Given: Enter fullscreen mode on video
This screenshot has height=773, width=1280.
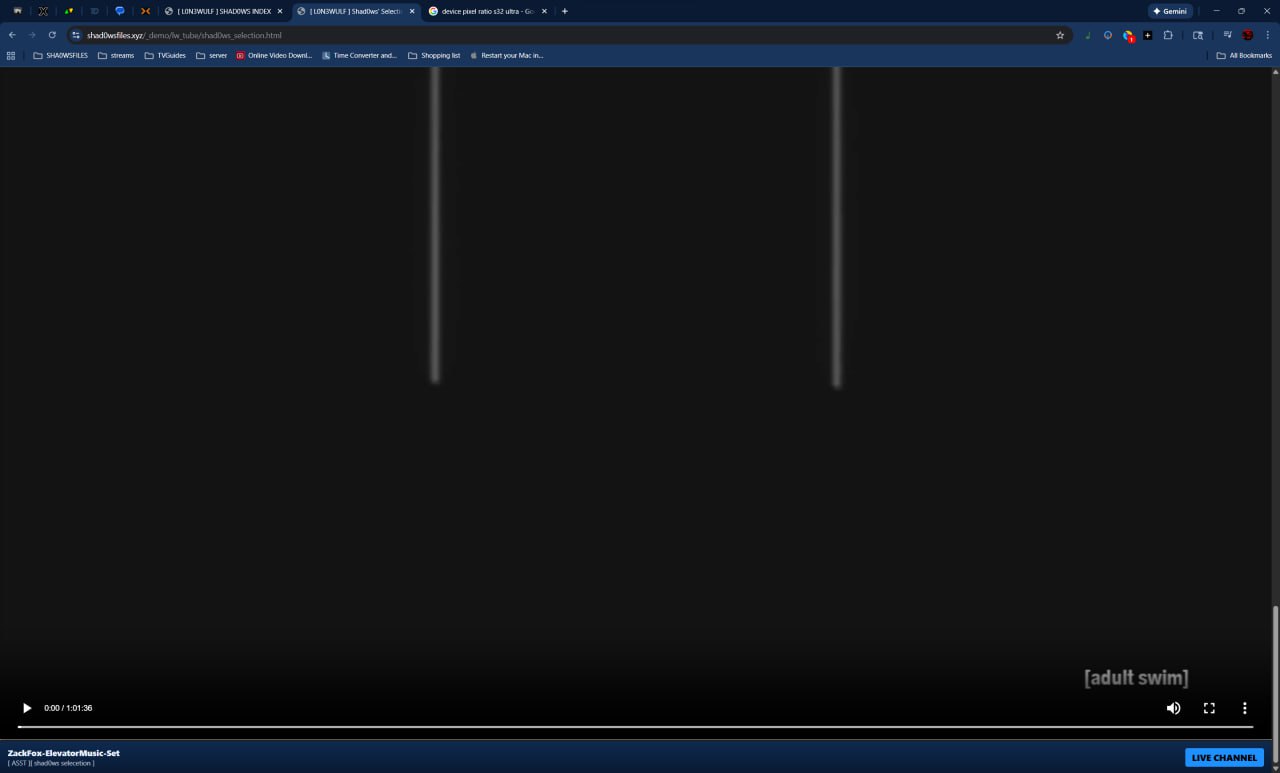Looking at the screenshot, I should tap(1209, 708).
